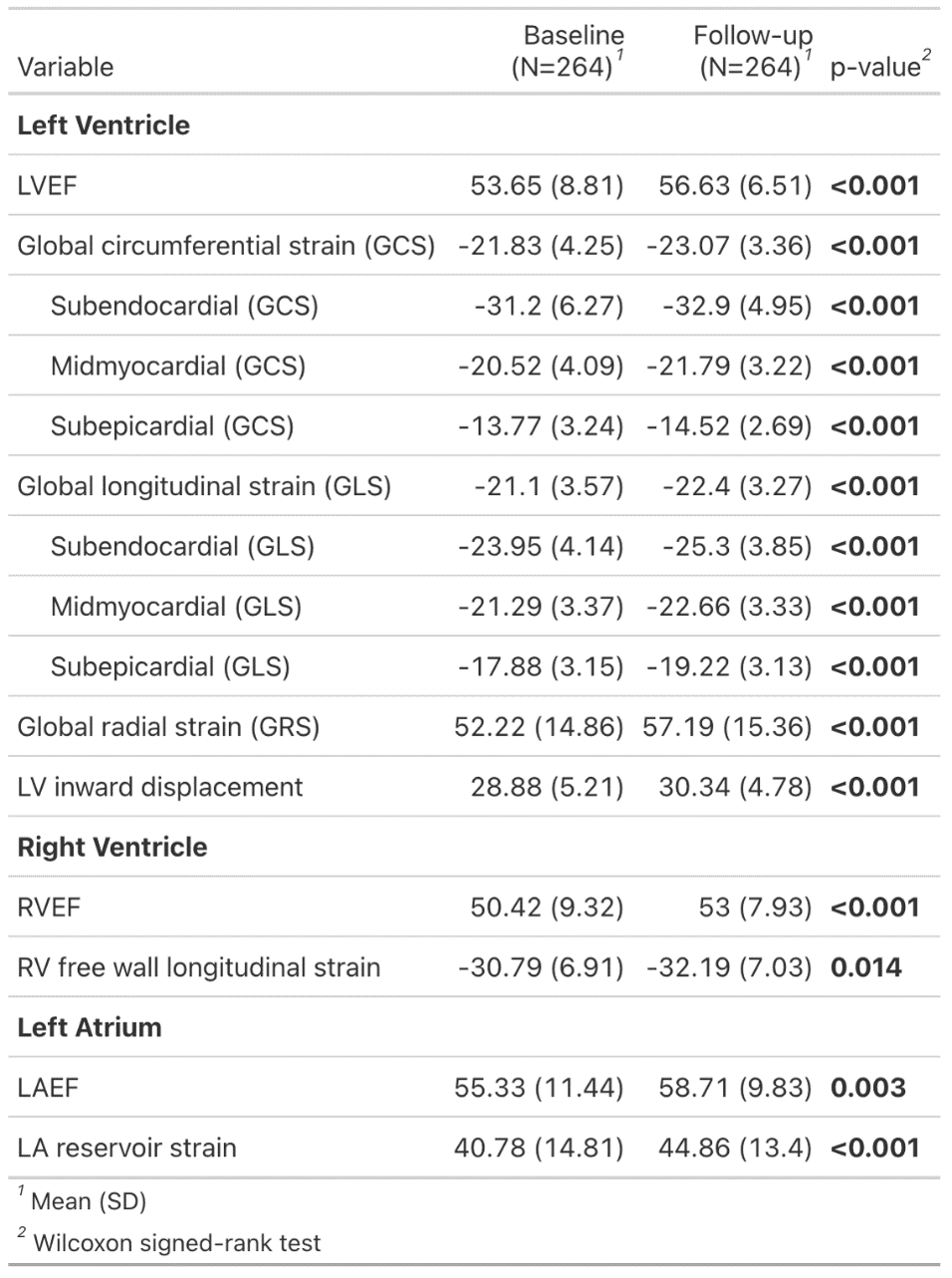Select the LV inward displacement row label
This screenshot has width=952, height=1278.
click(x=159, y=787)
